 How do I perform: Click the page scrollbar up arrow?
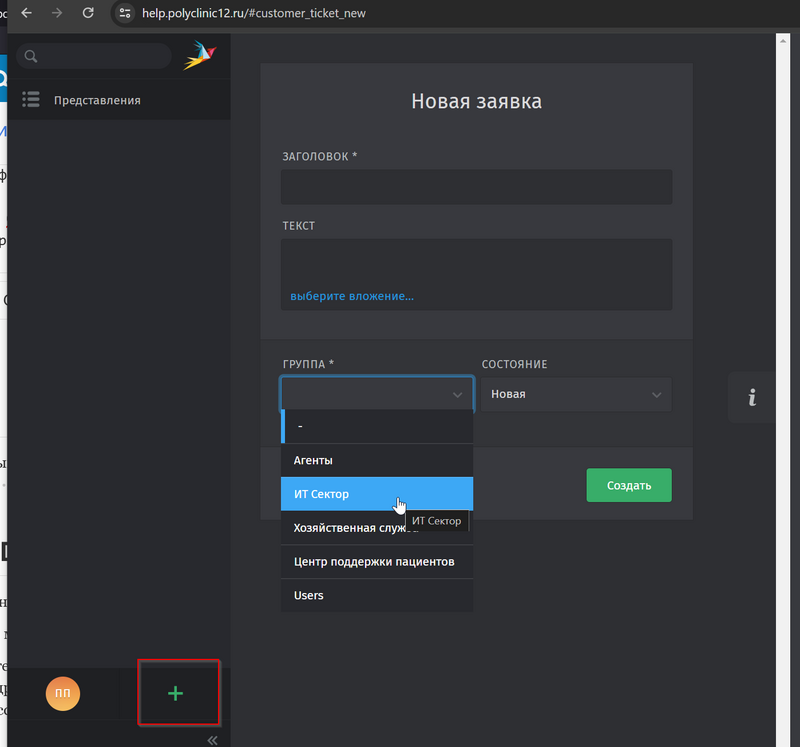[783, 40]
